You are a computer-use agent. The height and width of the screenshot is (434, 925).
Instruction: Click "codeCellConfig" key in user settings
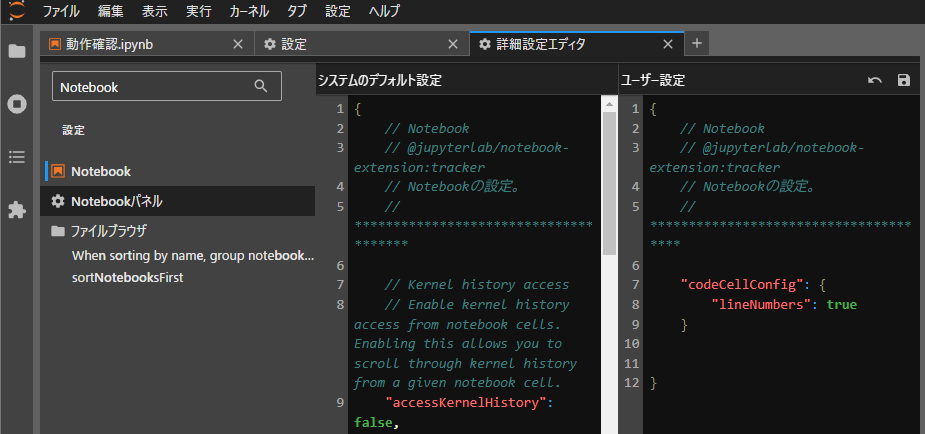[x=743, y=285]
